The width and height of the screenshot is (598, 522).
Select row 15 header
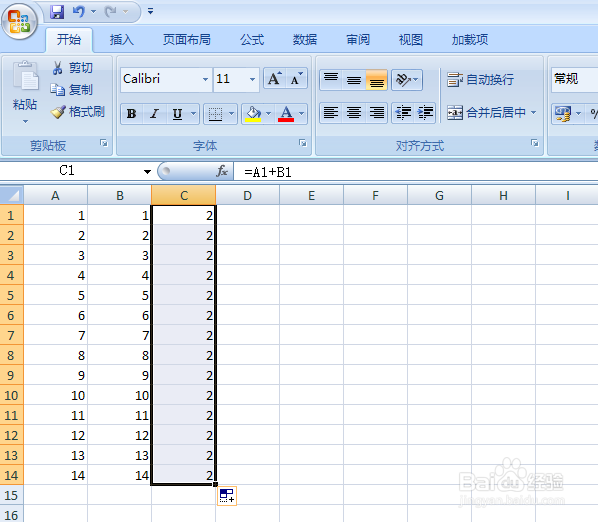pyautogui.click(x=11, y=495)
